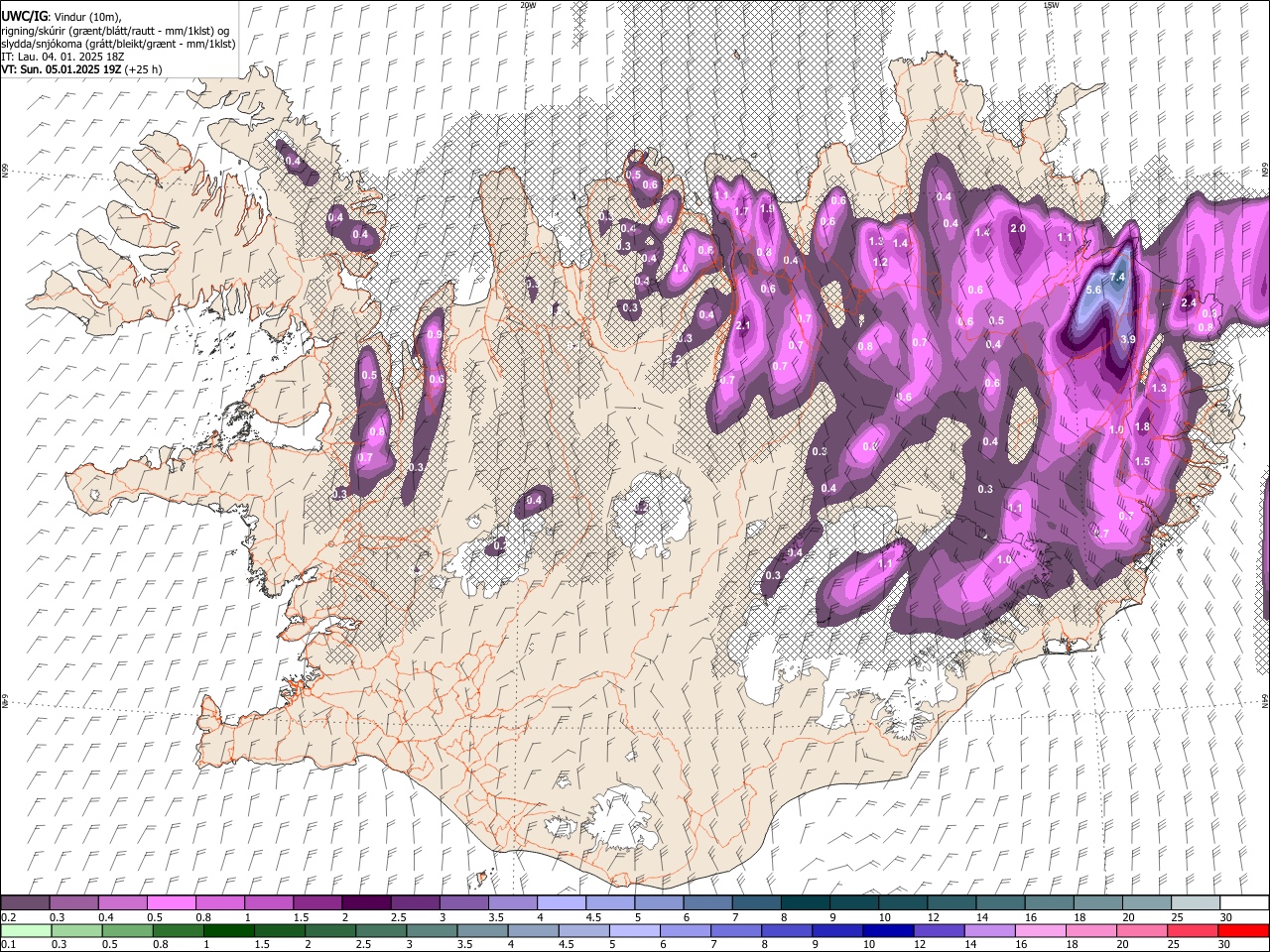The height and width of the screenshot is (952, 1270).
Task: Pick the 1.5 magenta-purple snow legend swatch
Action: tap(317, 903)
